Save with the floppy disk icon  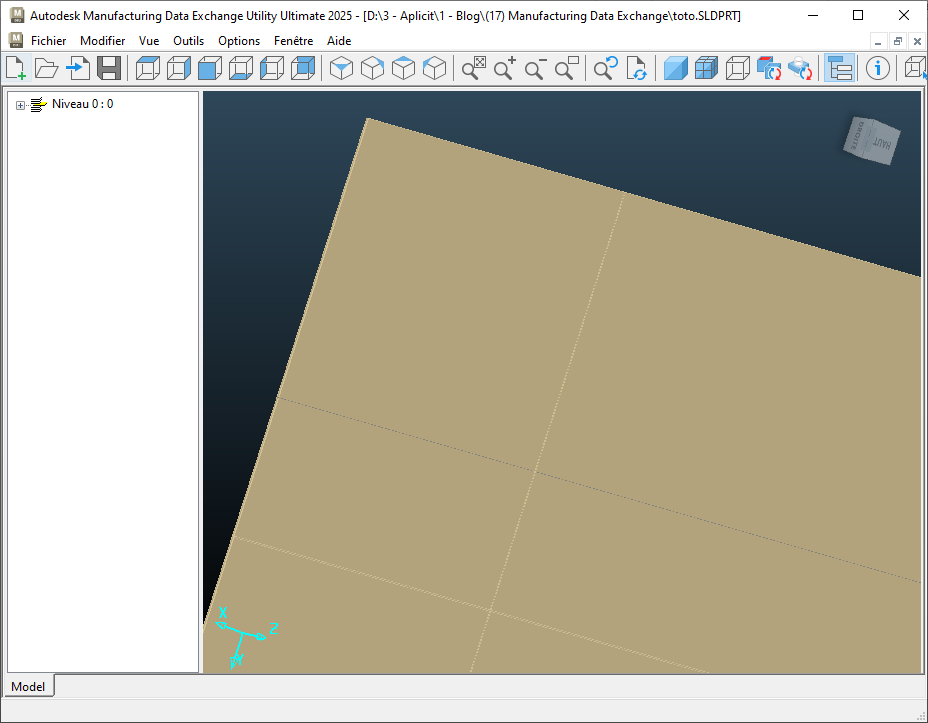click(x=109, y=68)
